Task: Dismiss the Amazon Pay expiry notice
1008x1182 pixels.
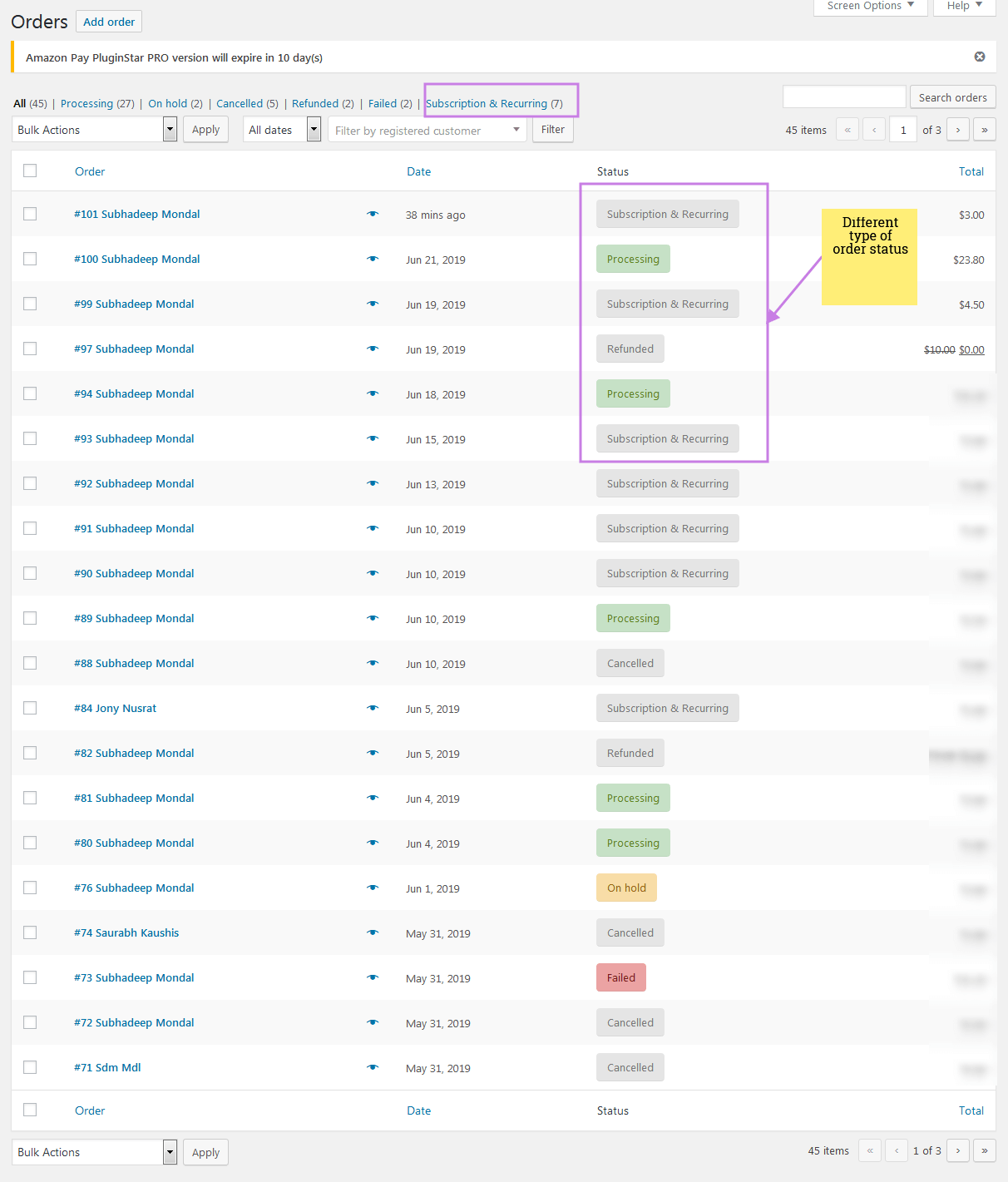Action: pyautogui.click(x=980, y=57)
